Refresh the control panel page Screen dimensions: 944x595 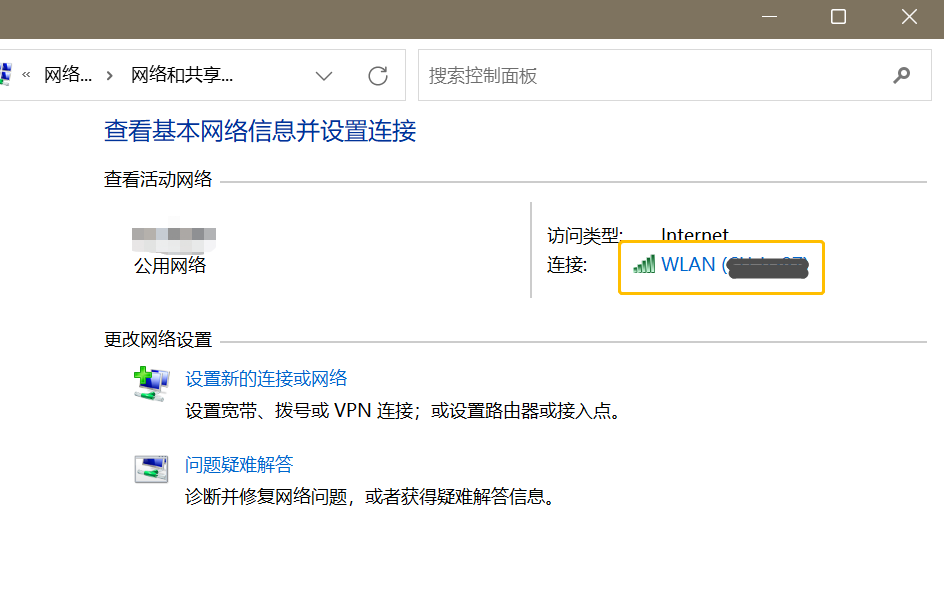pos(377,76)
